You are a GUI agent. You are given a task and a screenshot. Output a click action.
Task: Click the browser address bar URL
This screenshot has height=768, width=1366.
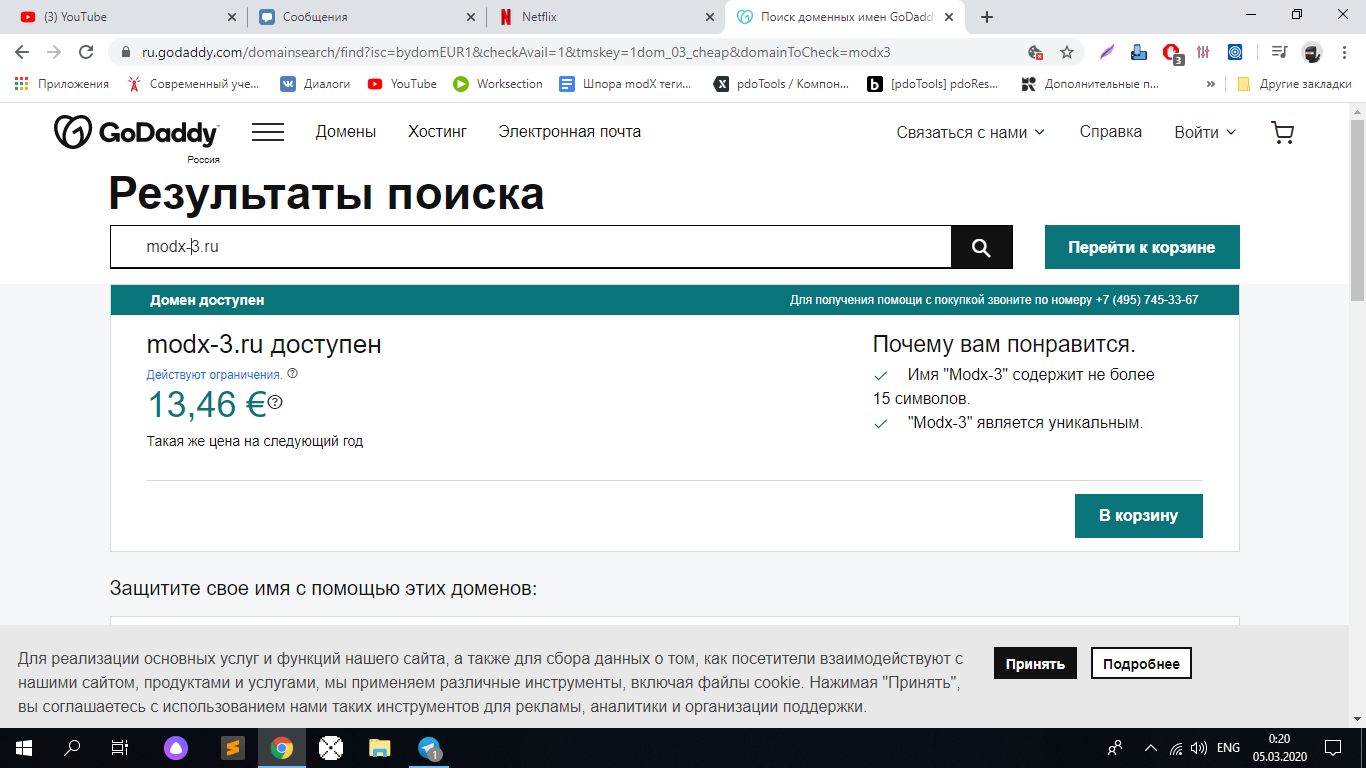(x=515, y=52)
